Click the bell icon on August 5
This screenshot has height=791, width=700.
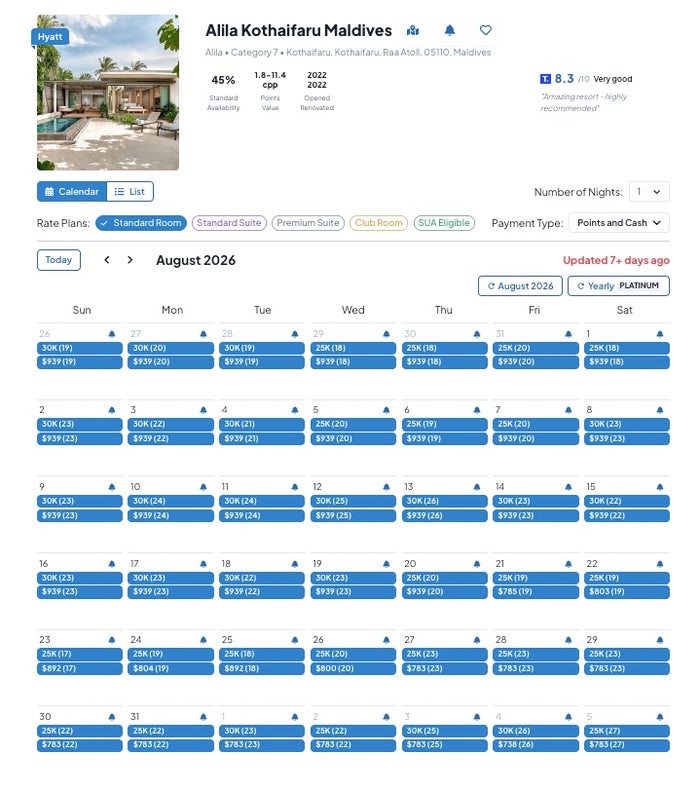click(x=386, y=410)
